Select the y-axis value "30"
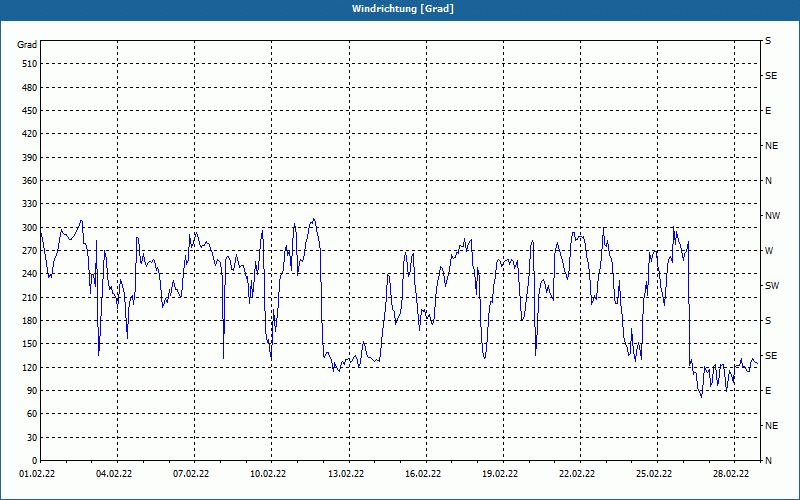 click(x=32, y=438)
